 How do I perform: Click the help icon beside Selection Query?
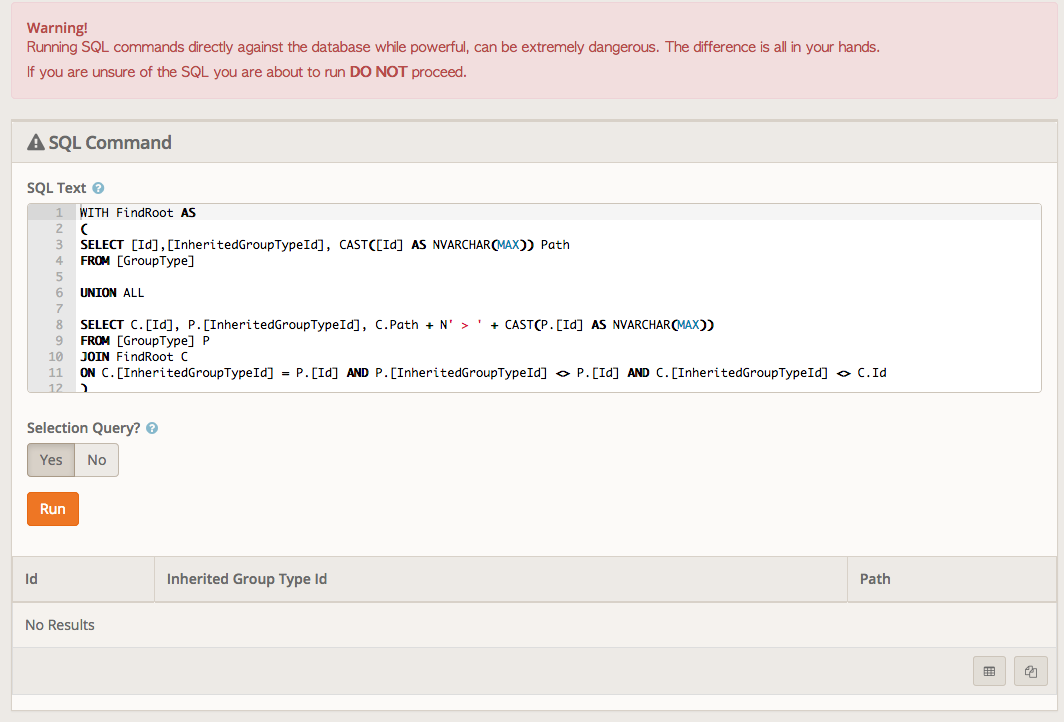(152, 428)
